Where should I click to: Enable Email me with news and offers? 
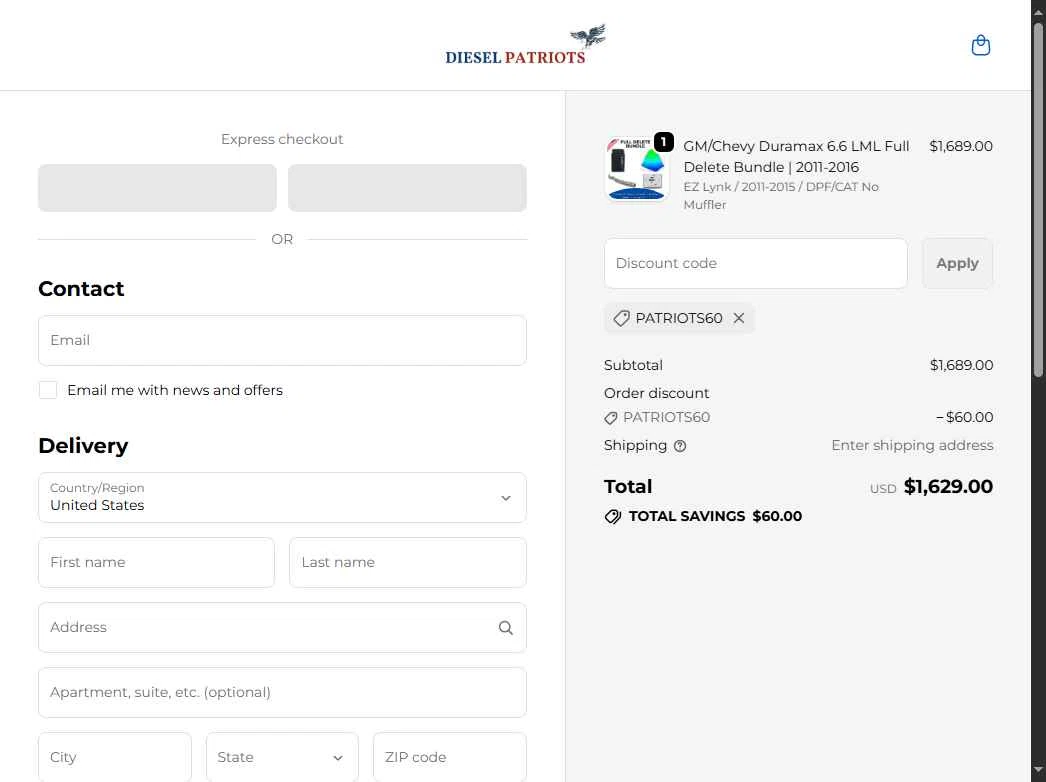[x=48, y=390]
